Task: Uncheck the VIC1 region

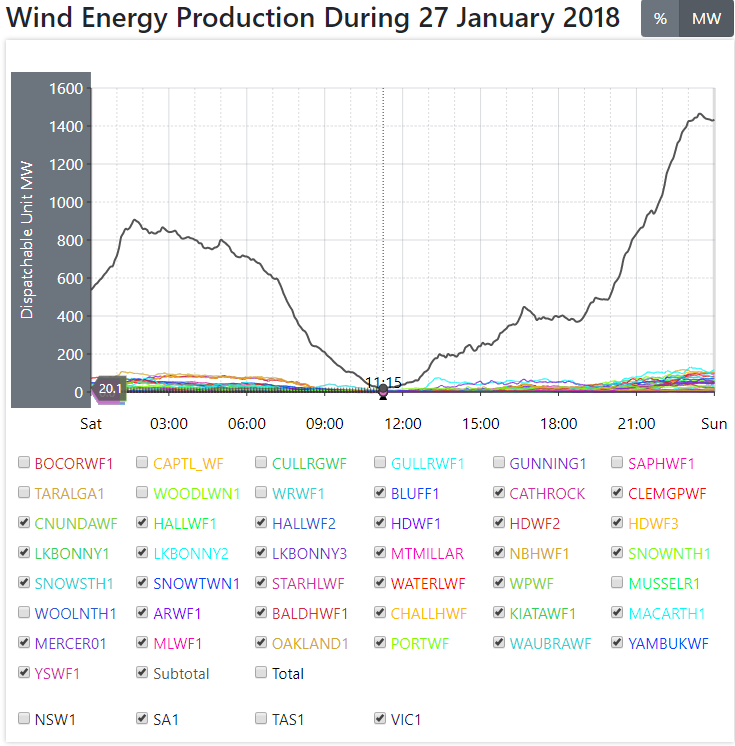Action: click(x=381, y=718)
